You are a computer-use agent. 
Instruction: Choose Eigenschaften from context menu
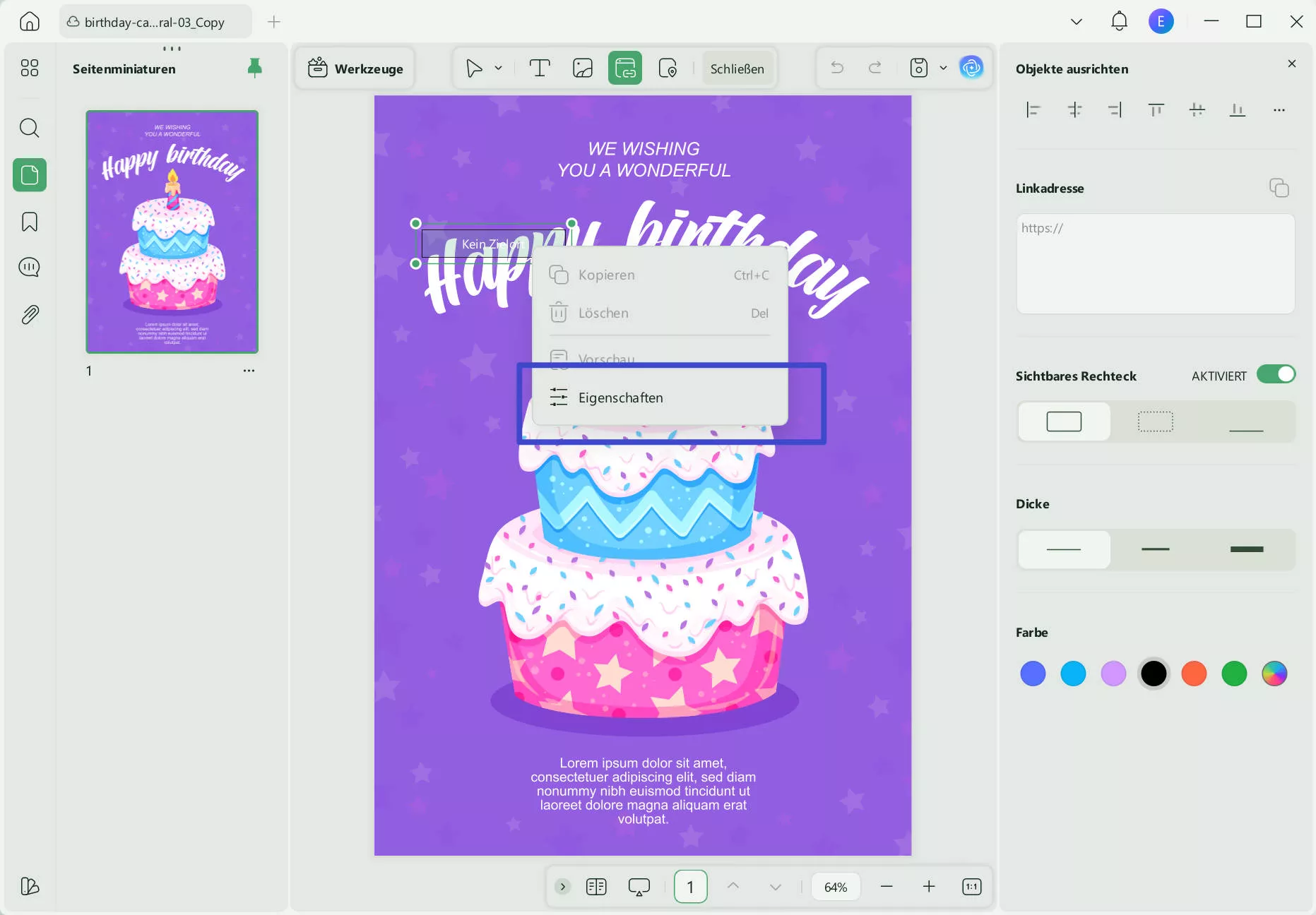pos(620,397)
